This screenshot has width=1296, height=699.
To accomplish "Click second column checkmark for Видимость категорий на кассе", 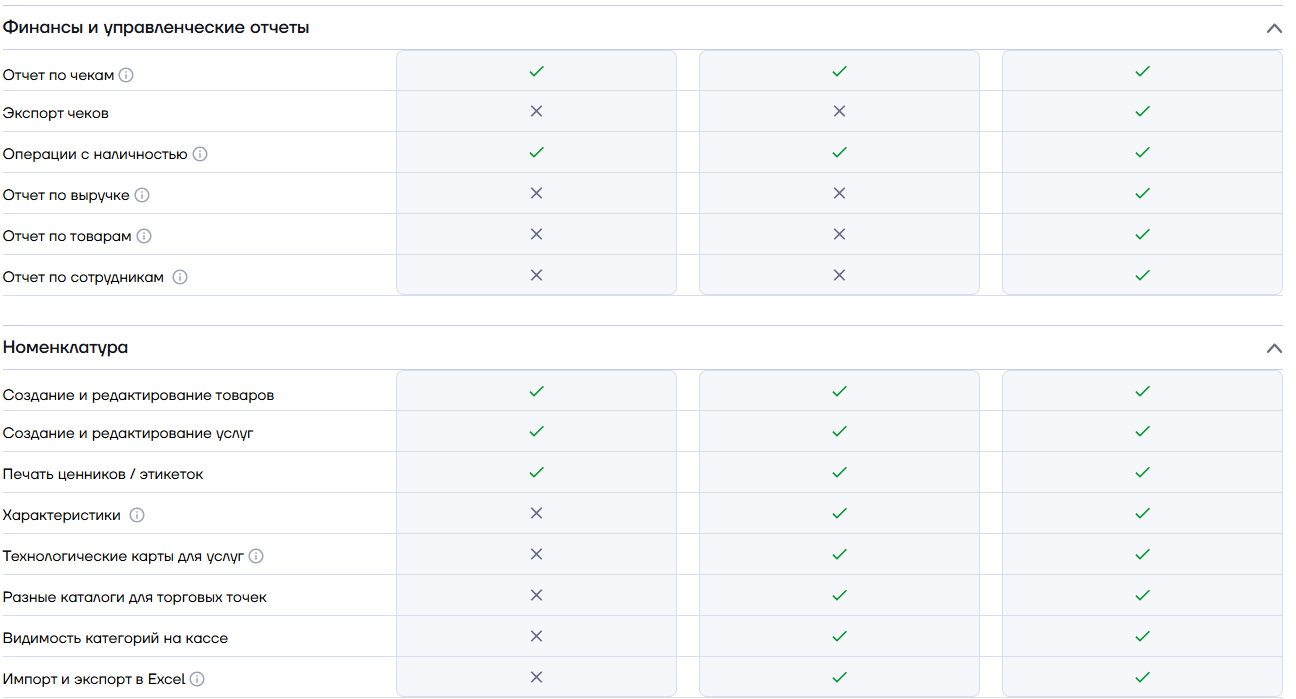I will pos(839,636).
